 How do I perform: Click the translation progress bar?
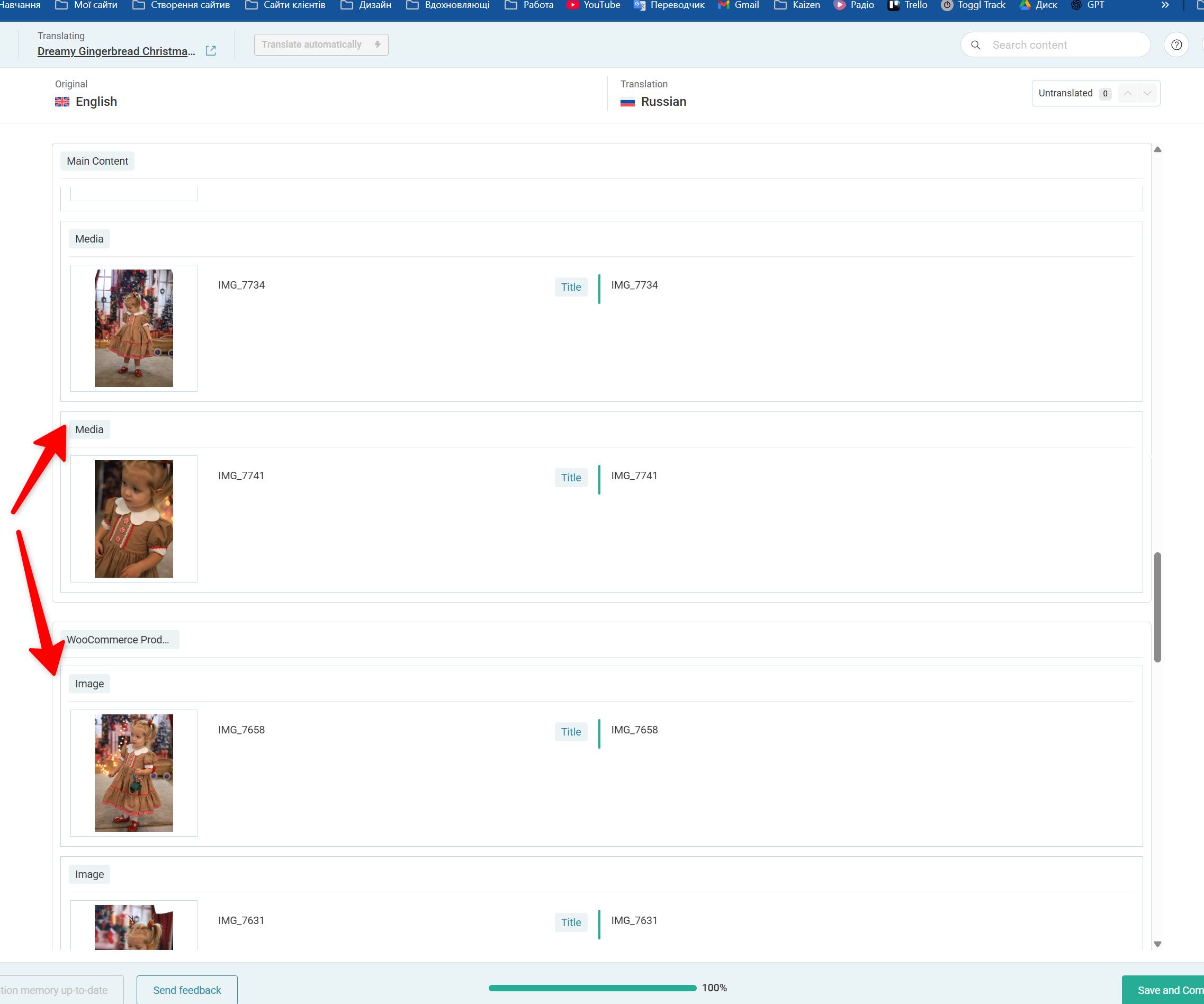pyautogui.click(x=592, y=988)
